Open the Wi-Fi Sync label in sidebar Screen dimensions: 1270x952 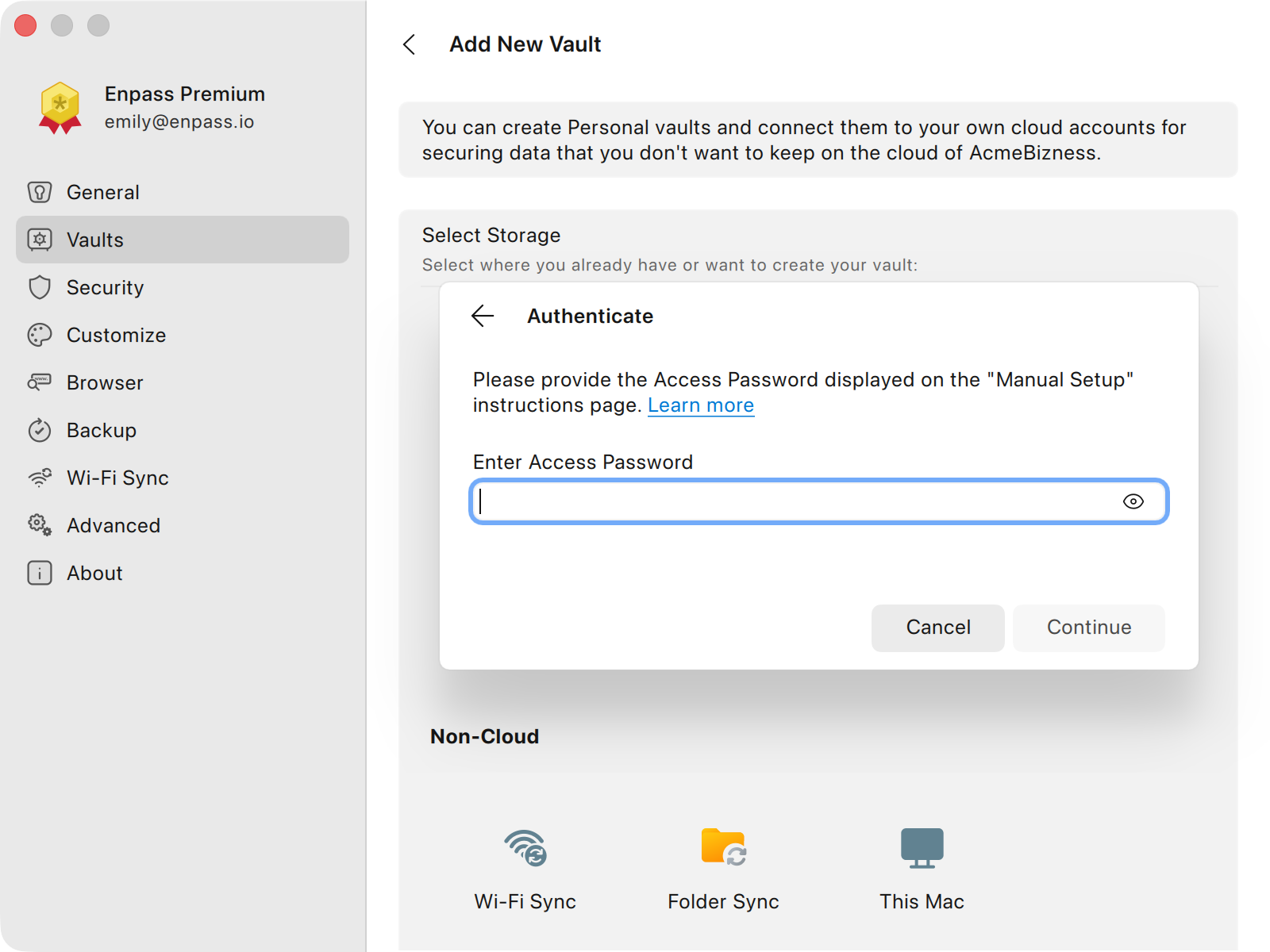tap(117, 478)
